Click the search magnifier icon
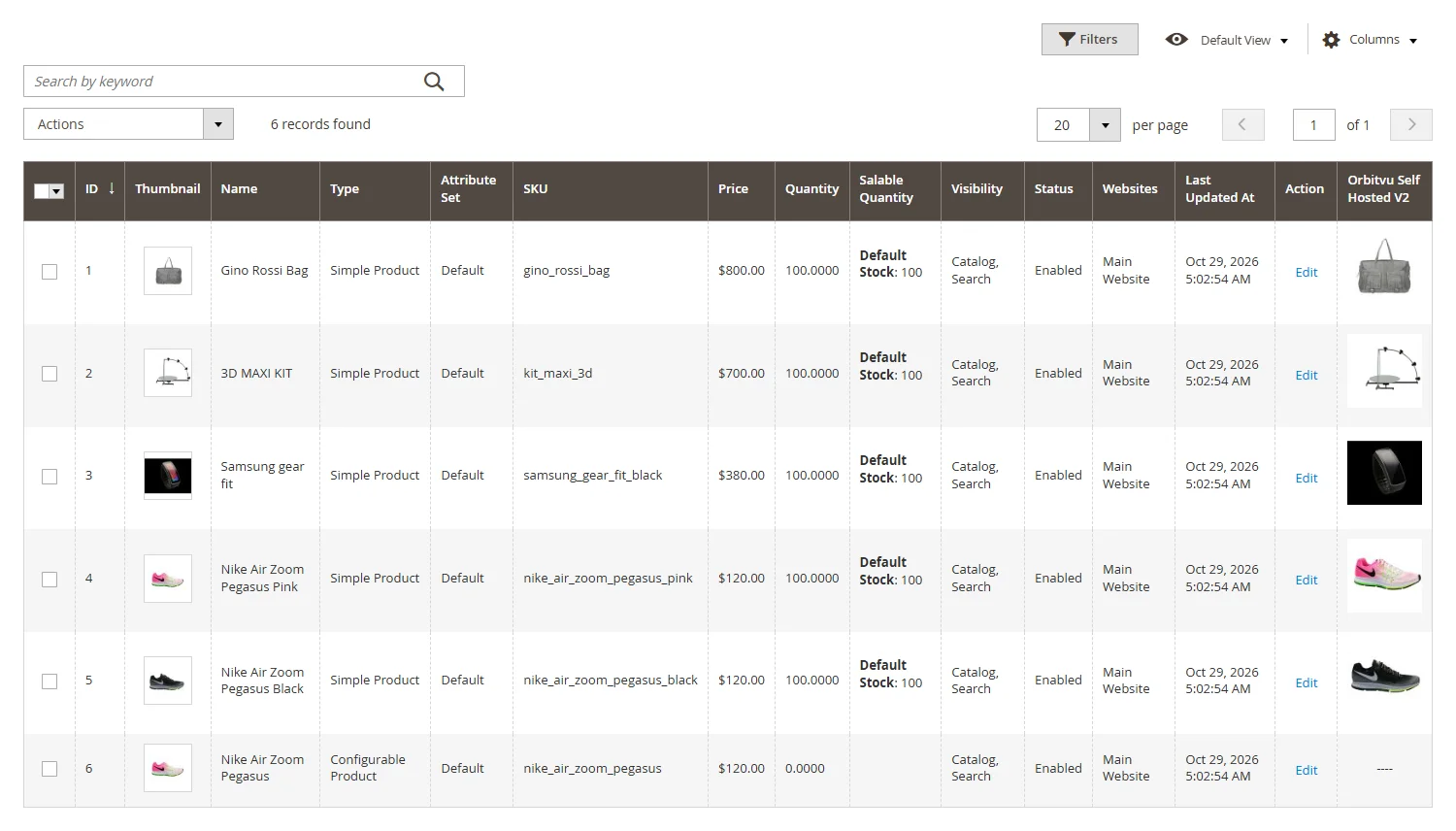The width and height of the screenshot is (1456, 831). 434,82
